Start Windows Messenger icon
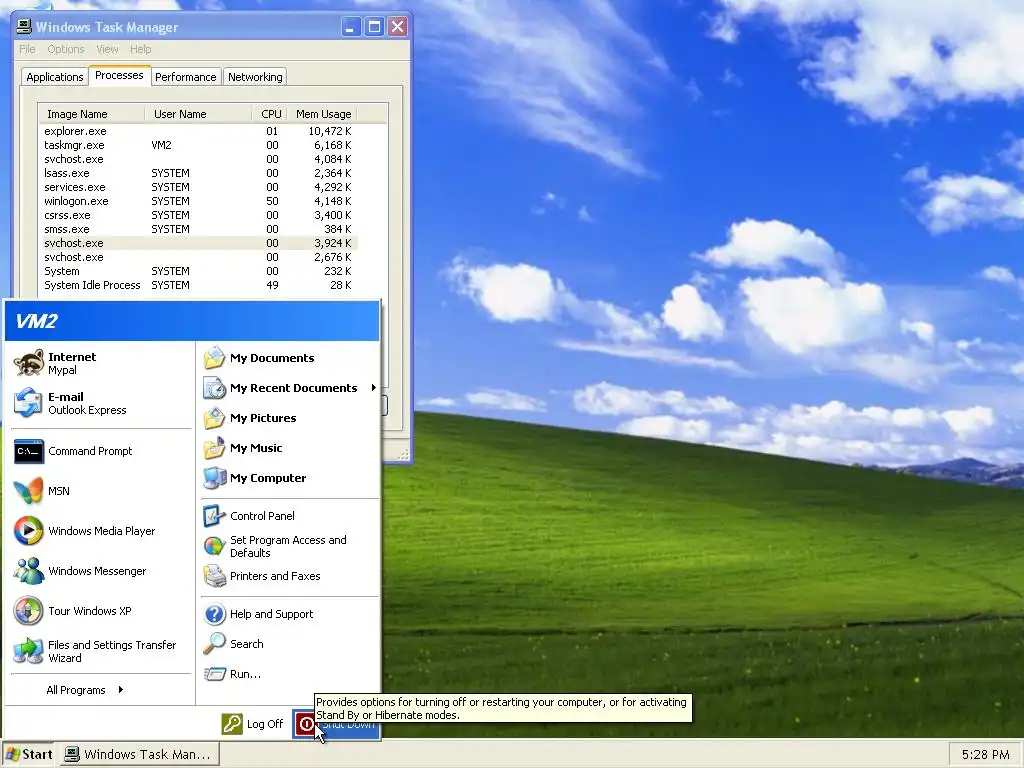This screenshot has height=768, width=1024. pos(29,571)
